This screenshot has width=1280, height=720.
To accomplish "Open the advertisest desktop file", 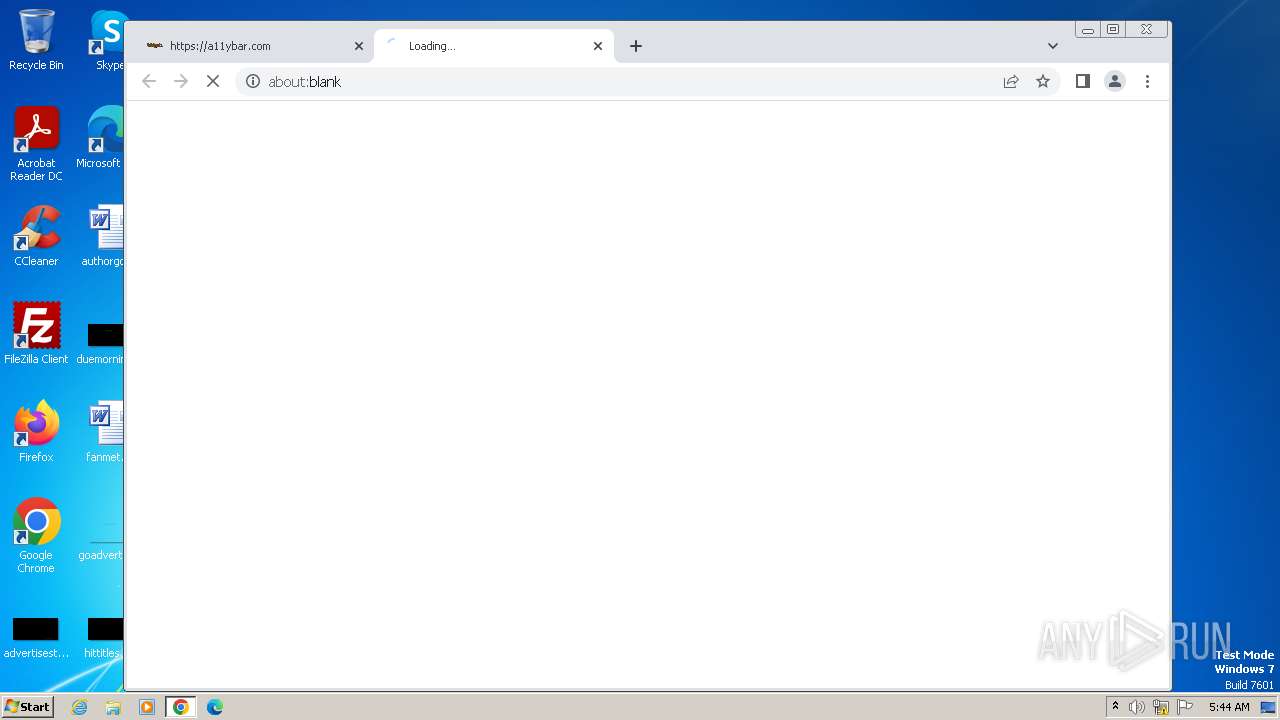I will 36,637.
